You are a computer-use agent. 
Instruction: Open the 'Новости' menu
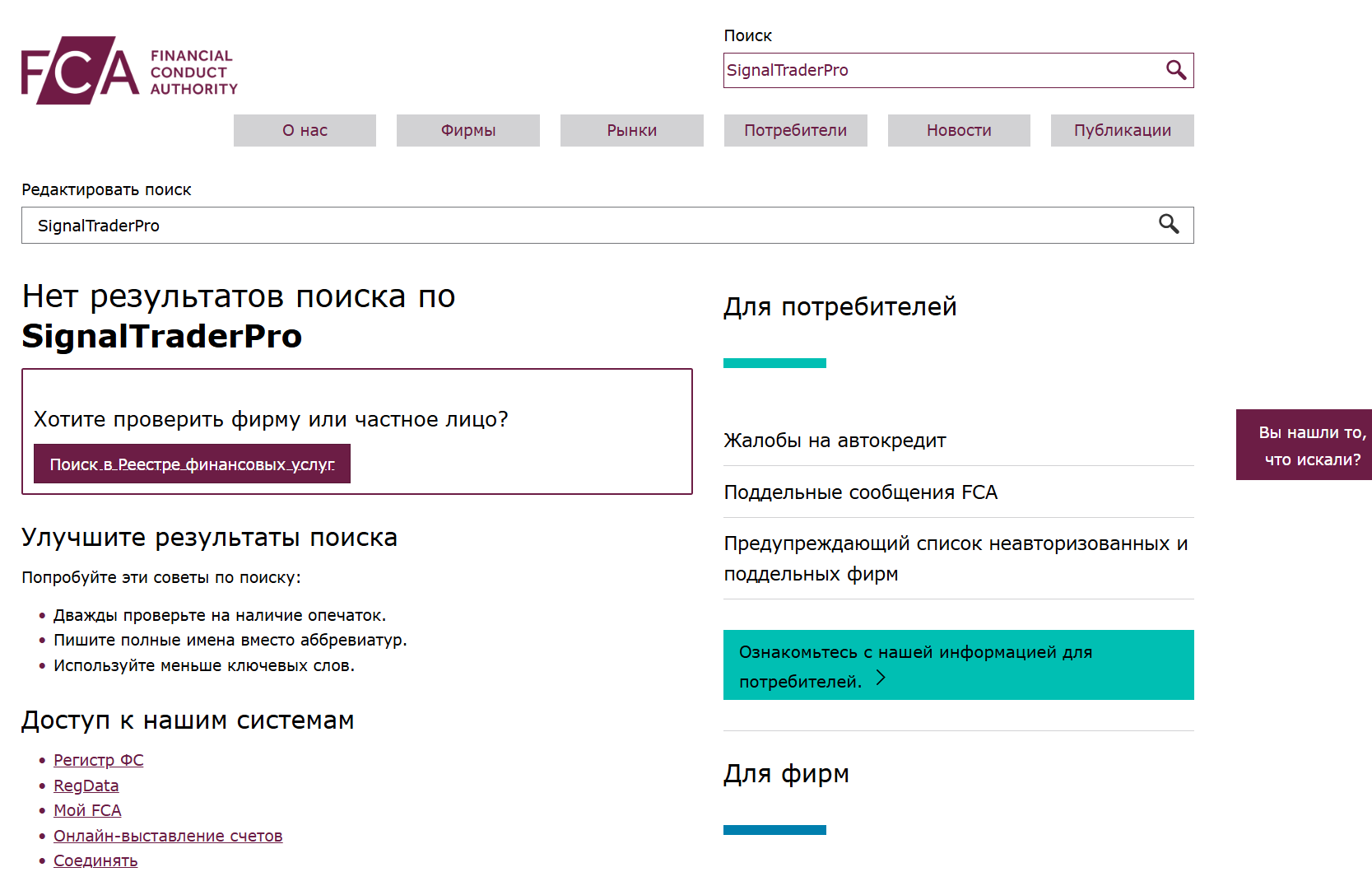click(x=958, y=130)
